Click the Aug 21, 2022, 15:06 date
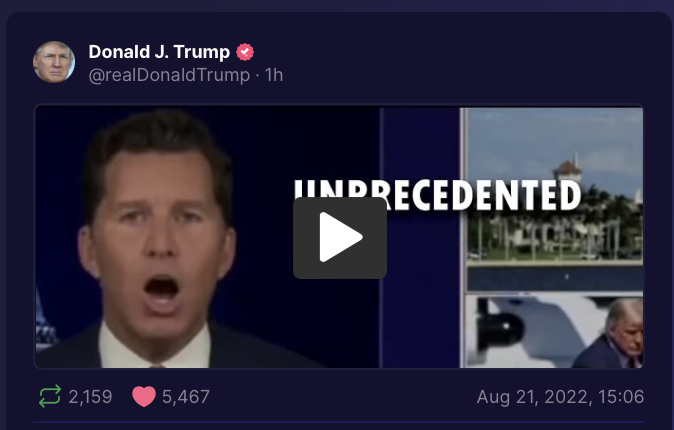Image resolution: width=674 pixels, height=430 pixels. click(560, 396)
